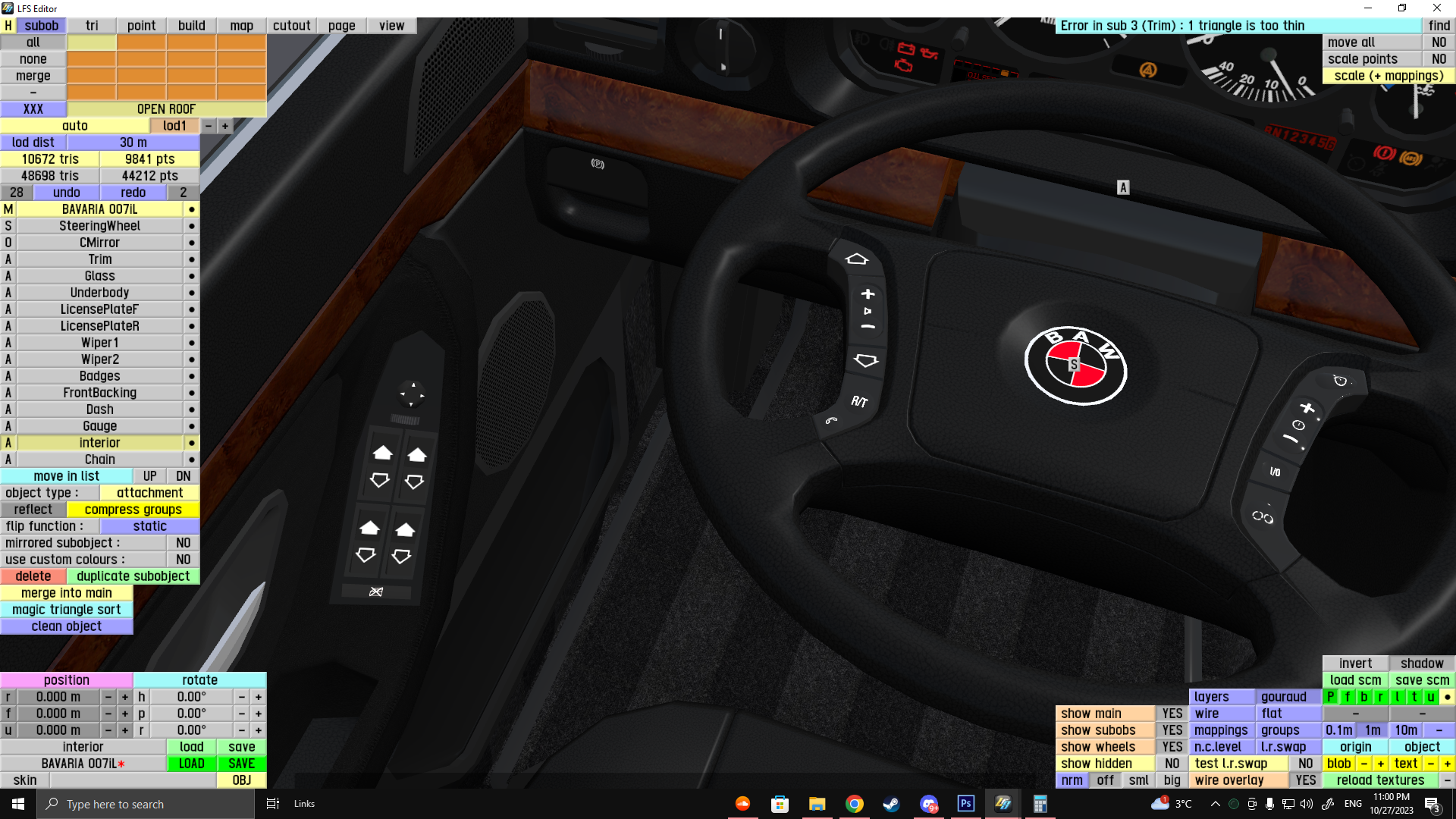Select the Dash subobject in the list
1456x819 pixels.
(99, 409)
